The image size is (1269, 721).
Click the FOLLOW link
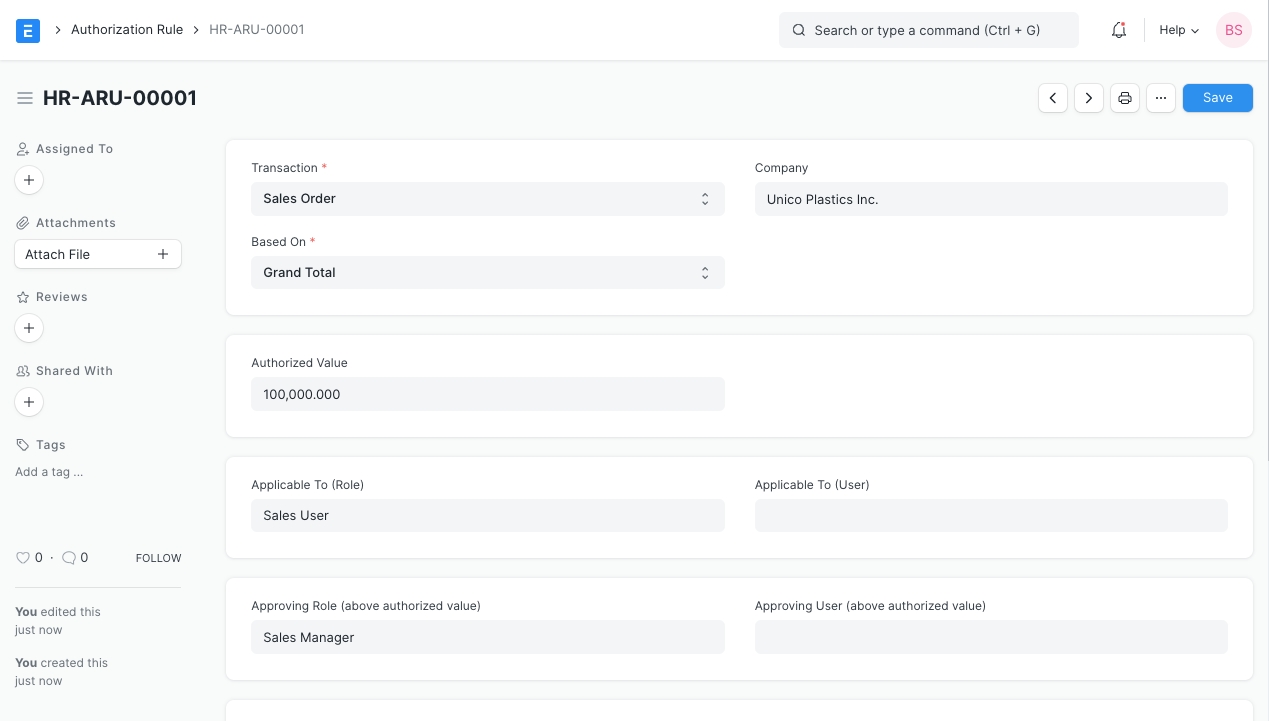coord(158,558)
